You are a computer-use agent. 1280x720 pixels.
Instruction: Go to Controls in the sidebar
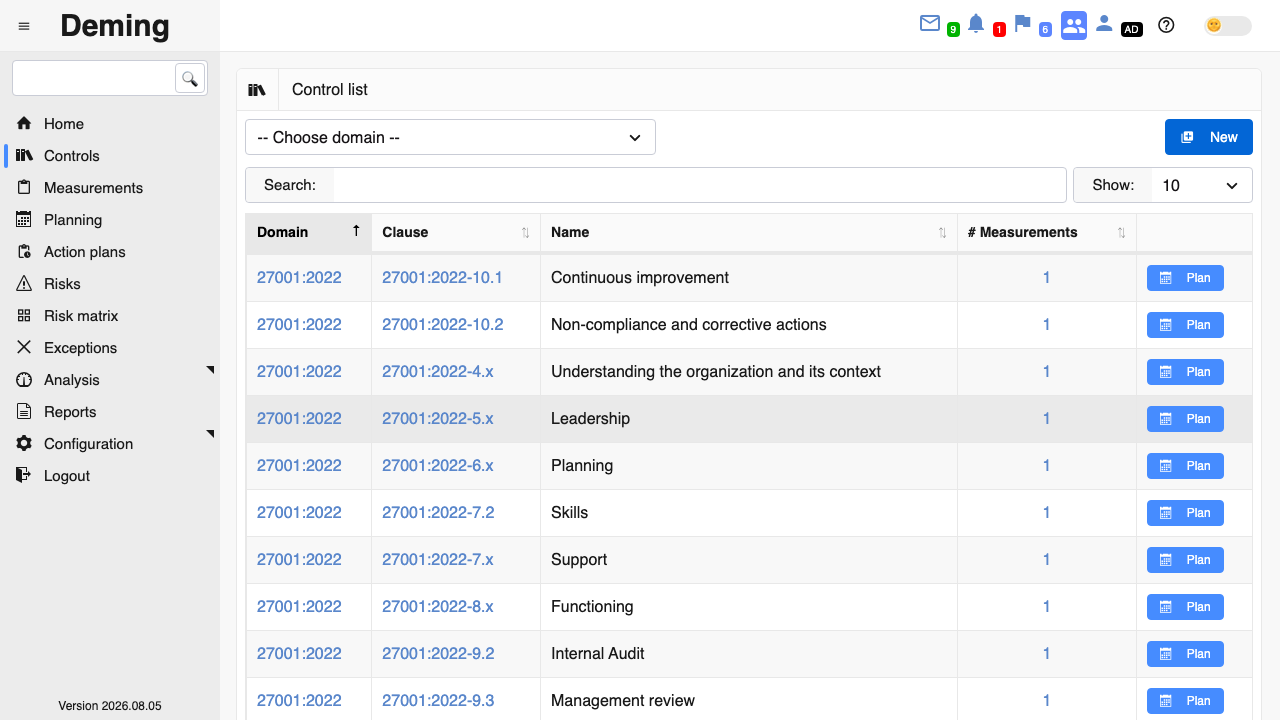(72, 156)
